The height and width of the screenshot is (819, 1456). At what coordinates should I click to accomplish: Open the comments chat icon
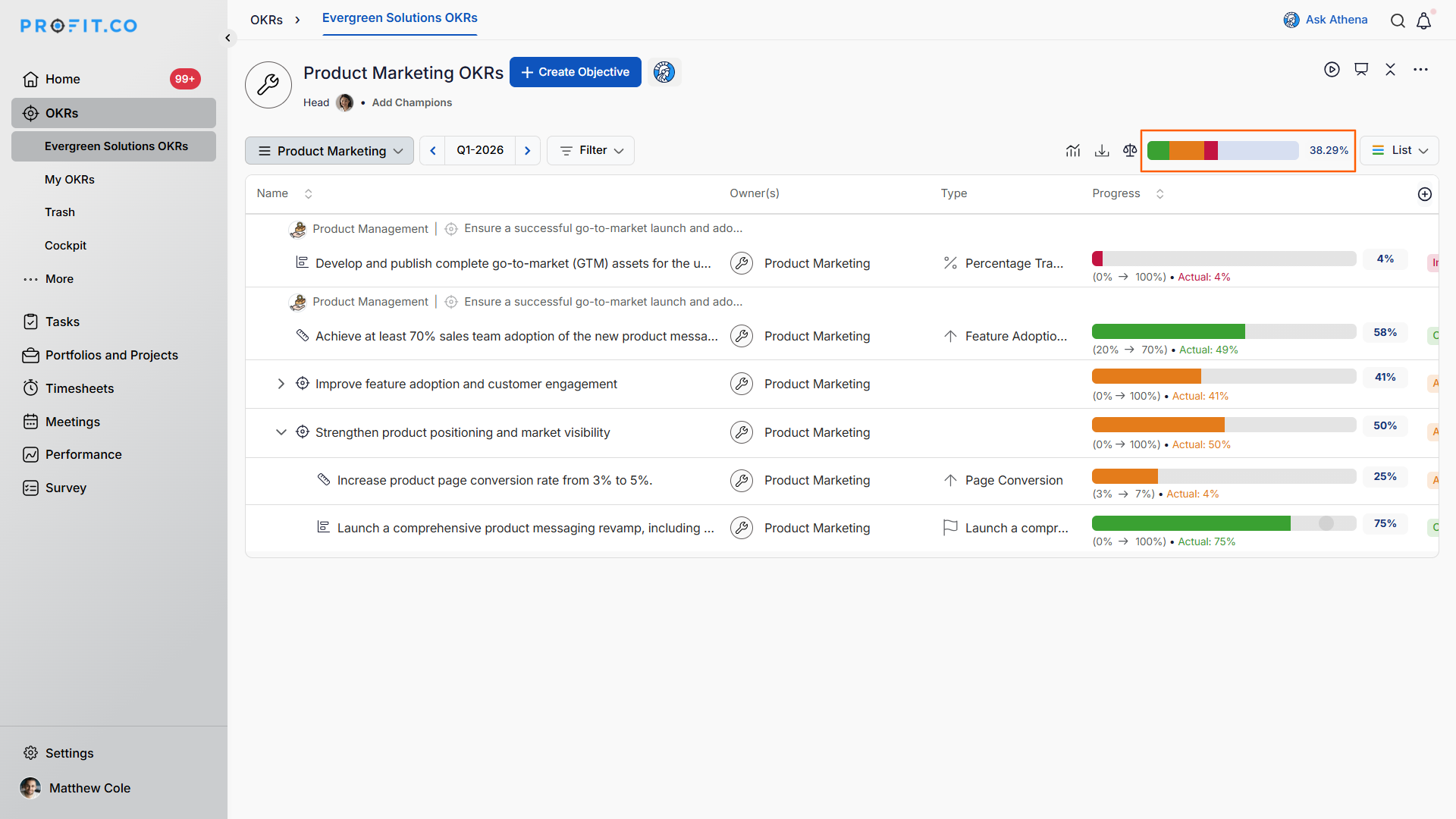click(x=1361, y=70)
